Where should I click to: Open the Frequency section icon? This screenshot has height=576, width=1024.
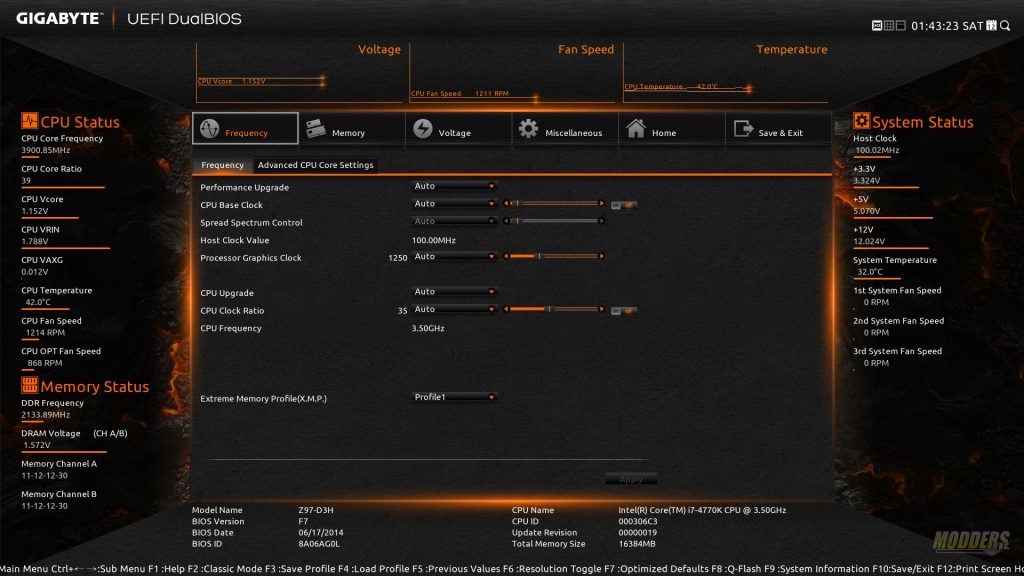click(210, 129)
